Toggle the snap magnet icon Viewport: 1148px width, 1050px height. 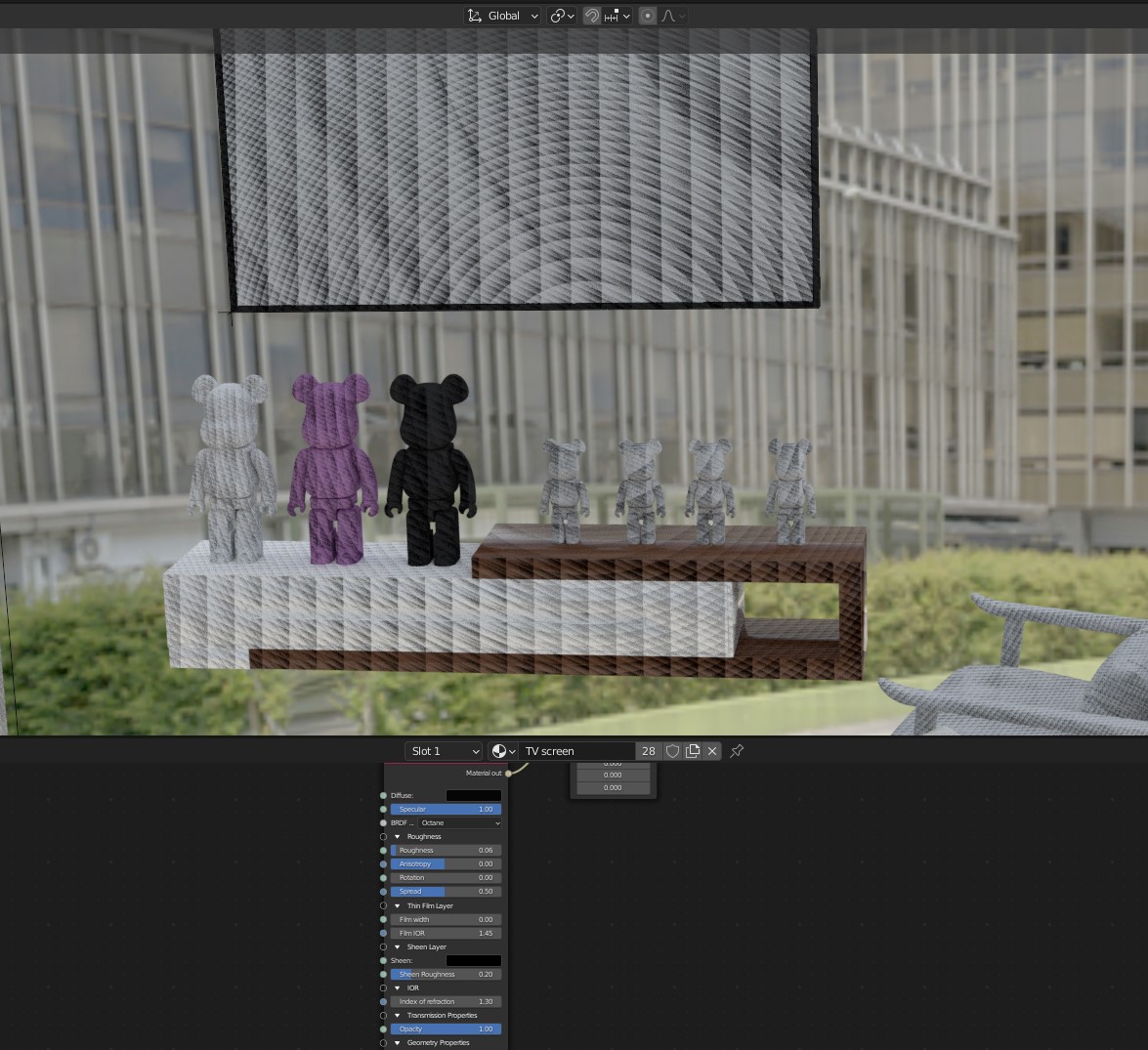[x=591, y=16]
